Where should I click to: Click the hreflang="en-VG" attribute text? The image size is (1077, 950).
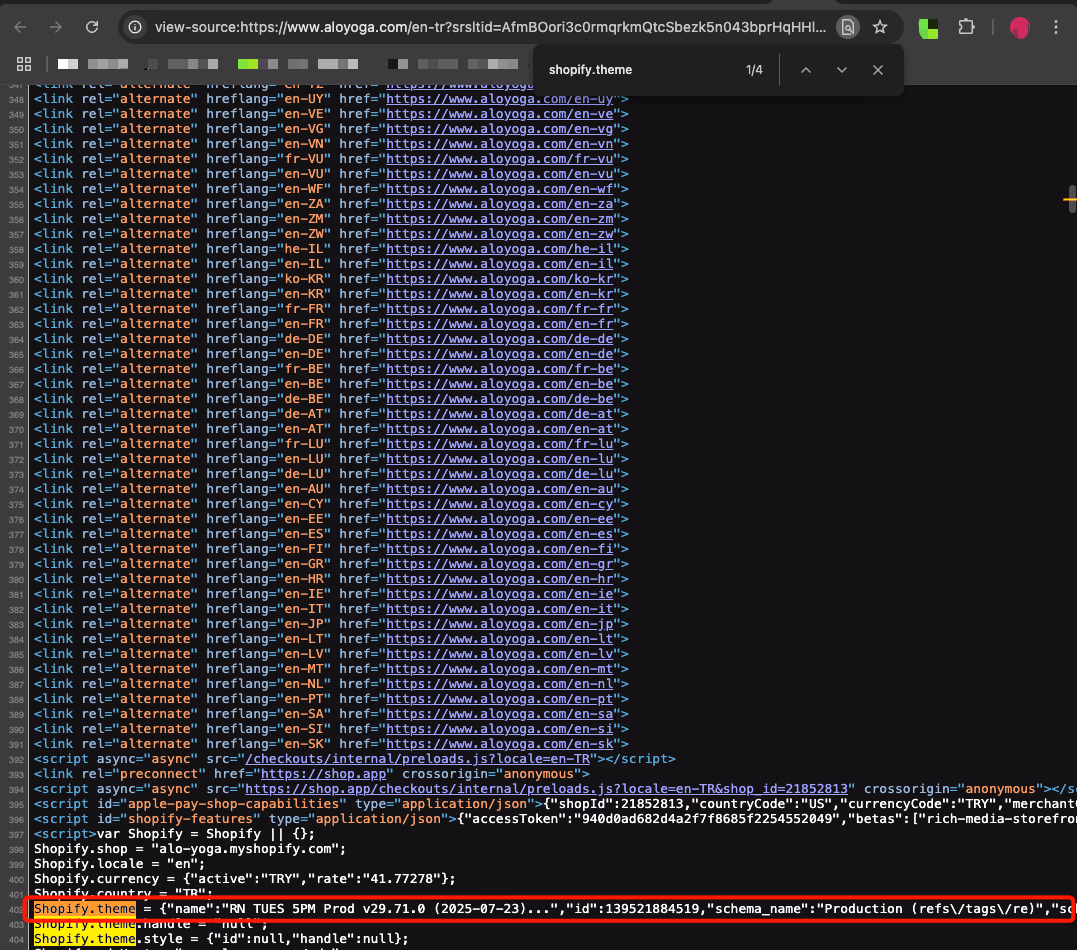(x=269, y=129)
